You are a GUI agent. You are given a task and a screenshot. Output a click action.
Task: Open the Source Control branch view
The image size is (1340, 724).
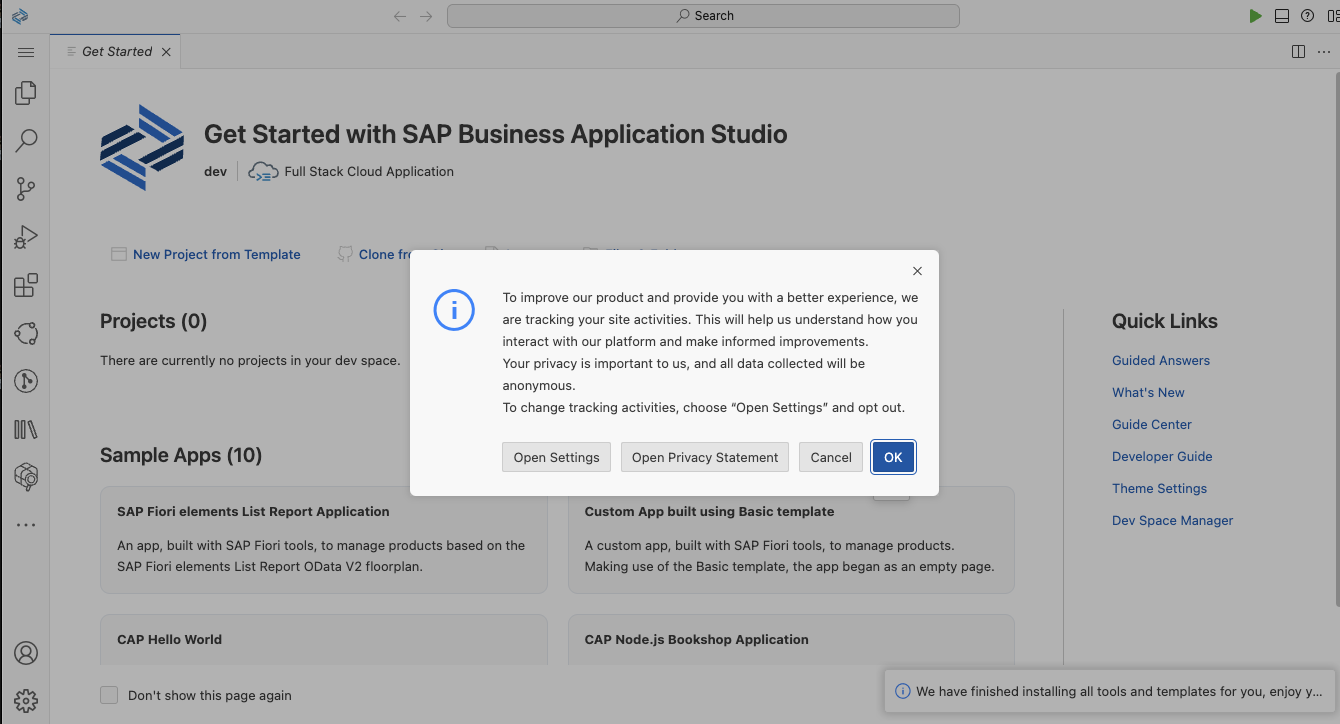point(26,189)
